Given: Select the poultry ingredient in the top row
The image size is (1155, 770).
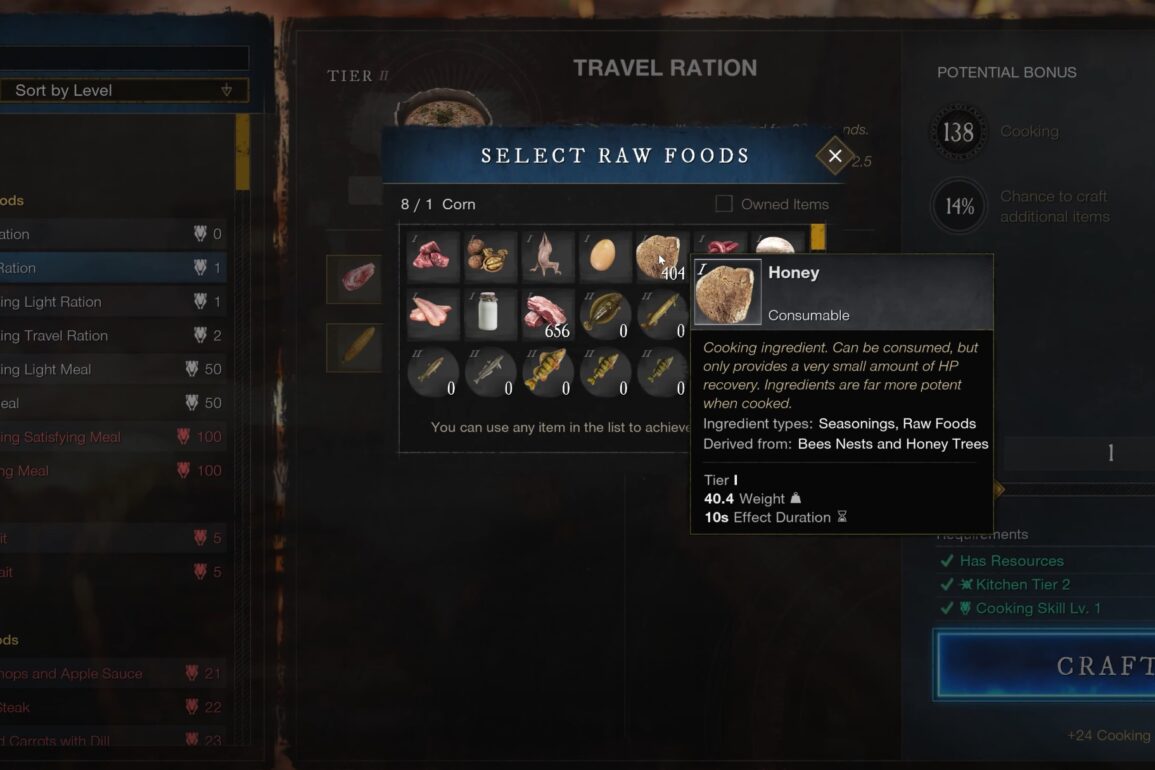Looking at the screenshot, I should pos(547,256).
